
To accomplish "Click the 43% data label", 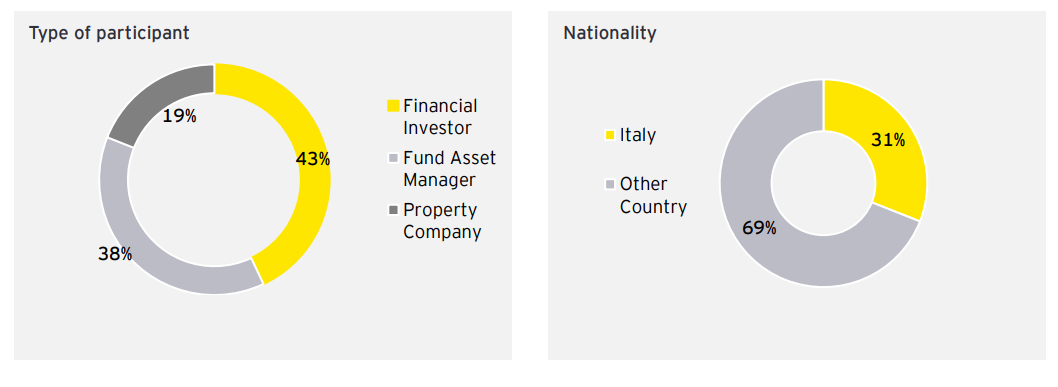I will tap(313, 159).
